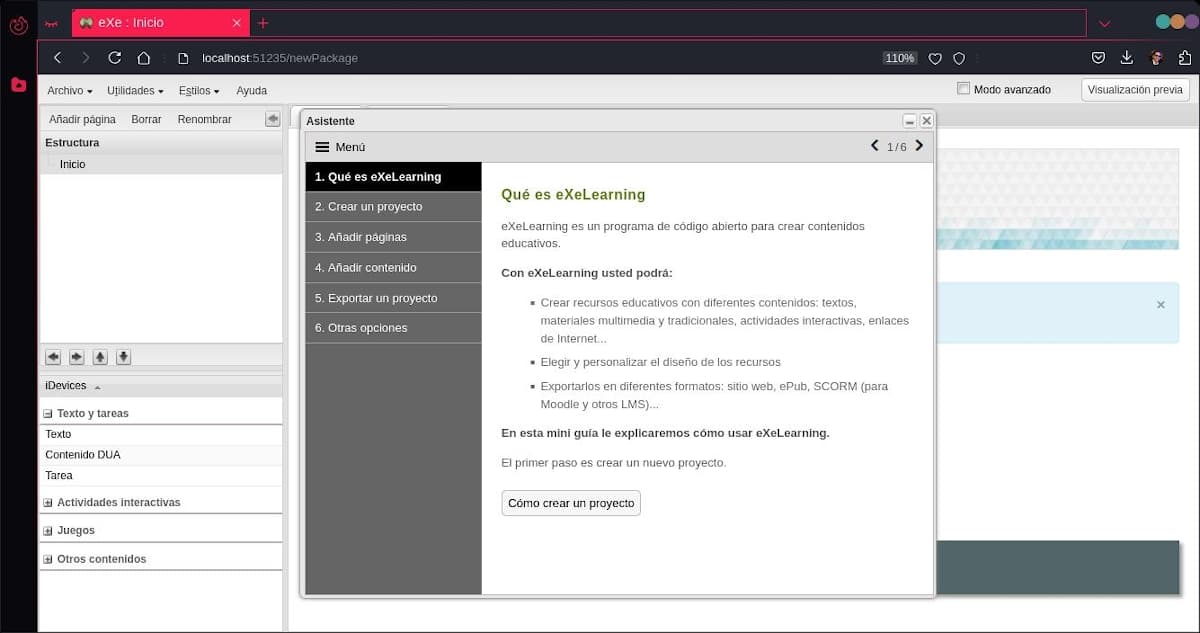Image resolution: width=1200 pixels, height=633 pixels.
Task: Click the profile avatar icon
Action: coord(1156,58)
